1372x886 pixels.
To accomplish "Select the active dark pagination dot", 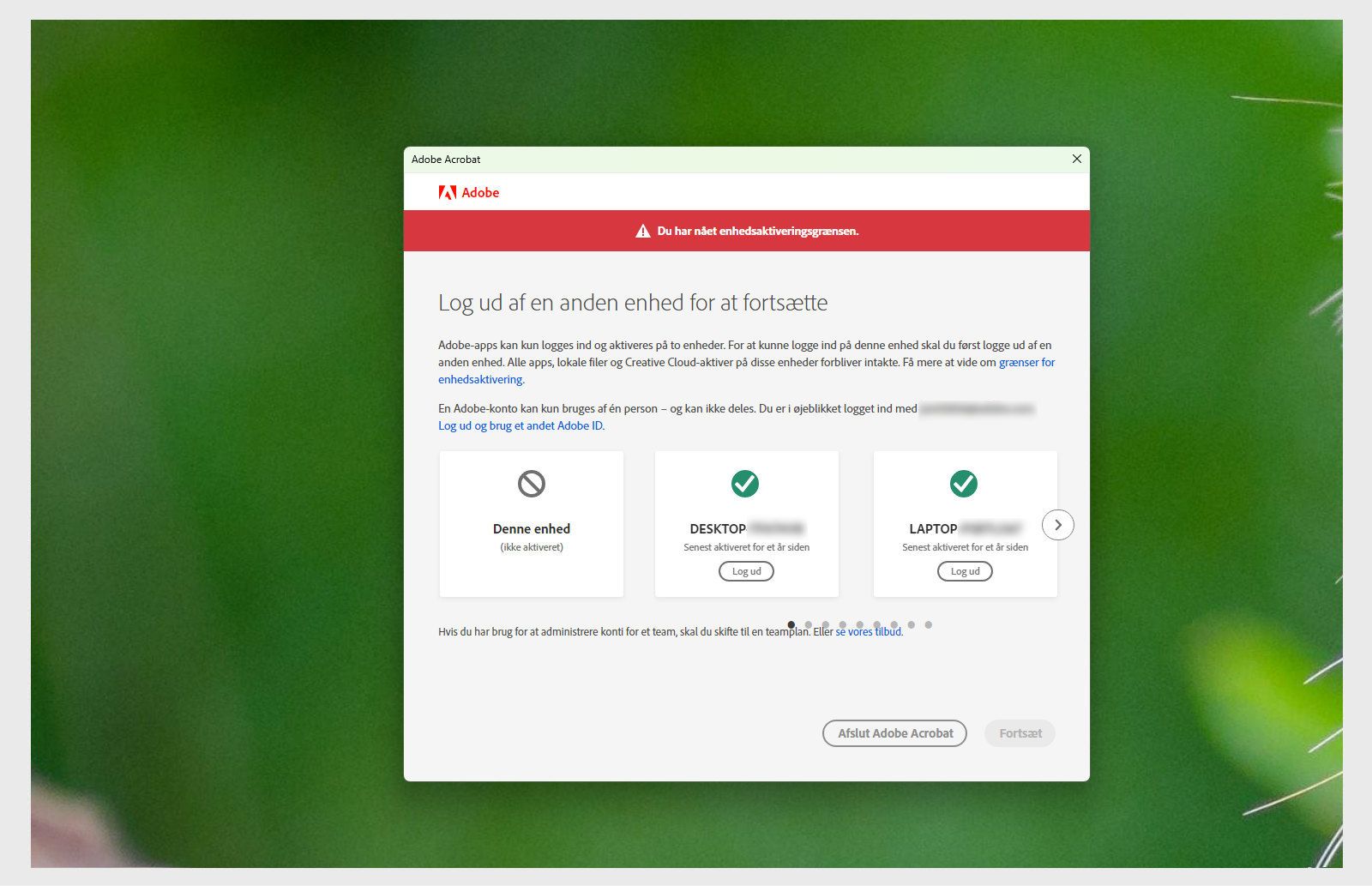I will pyautogui.click(x=791, y=625).
